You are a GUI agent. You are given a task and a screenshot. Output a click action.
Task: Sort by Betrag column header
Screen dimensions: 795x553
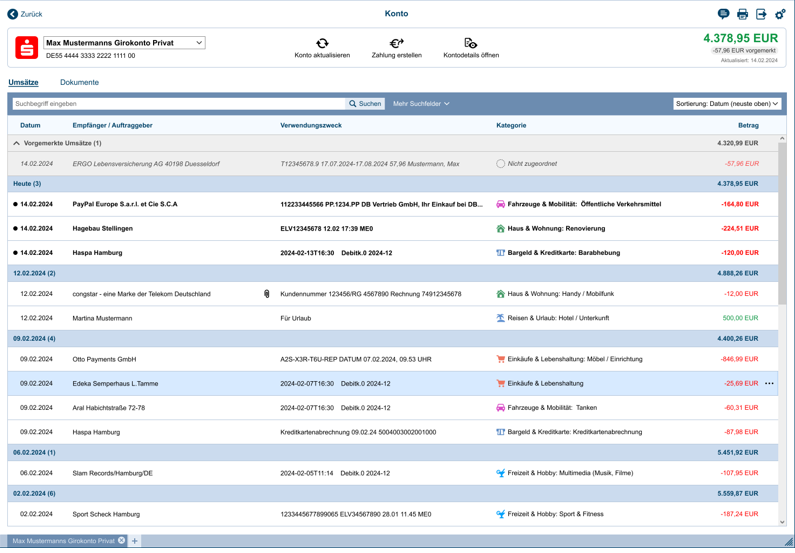click(x=748, y=126)
